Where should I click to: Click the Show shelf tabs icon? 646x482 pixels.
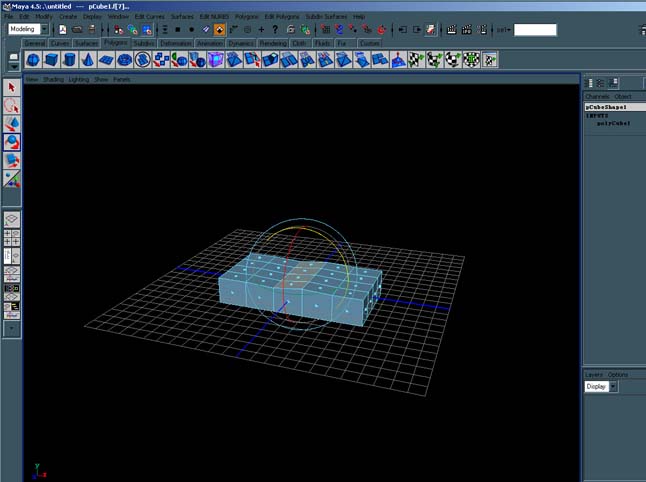14,56
